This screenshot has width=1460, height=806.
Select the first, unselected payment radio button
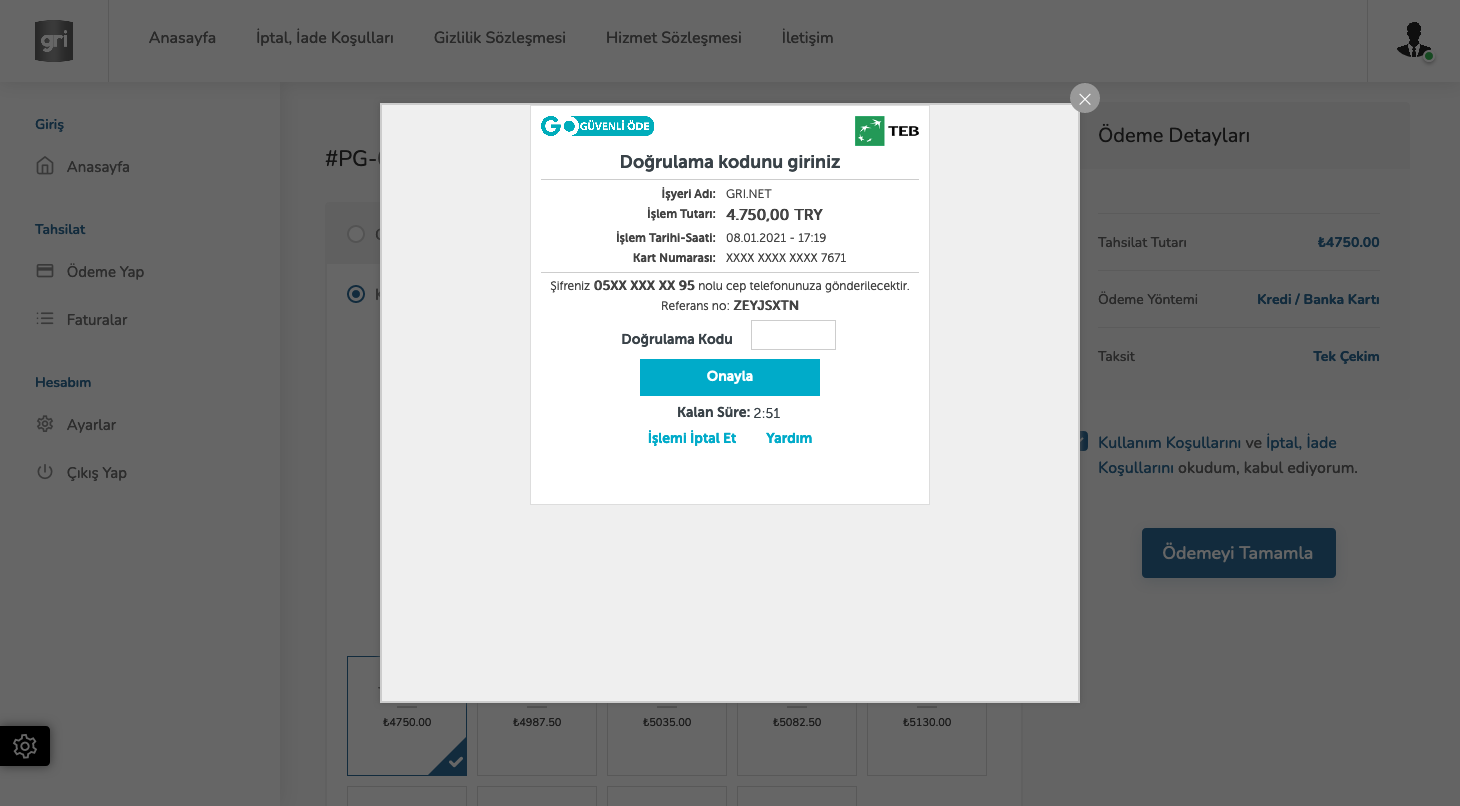[x=355, y=234]
